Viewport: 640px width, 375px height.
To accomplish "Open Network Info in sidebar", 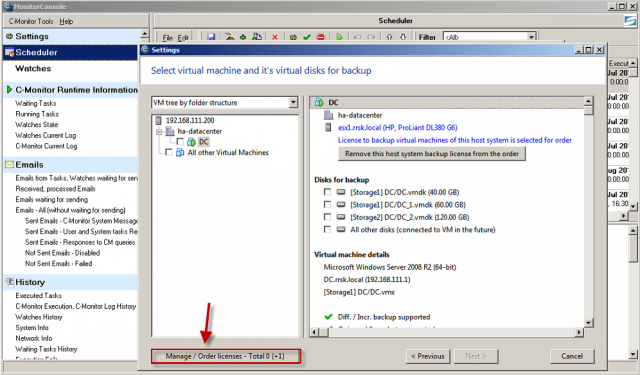I will (33, 338).
